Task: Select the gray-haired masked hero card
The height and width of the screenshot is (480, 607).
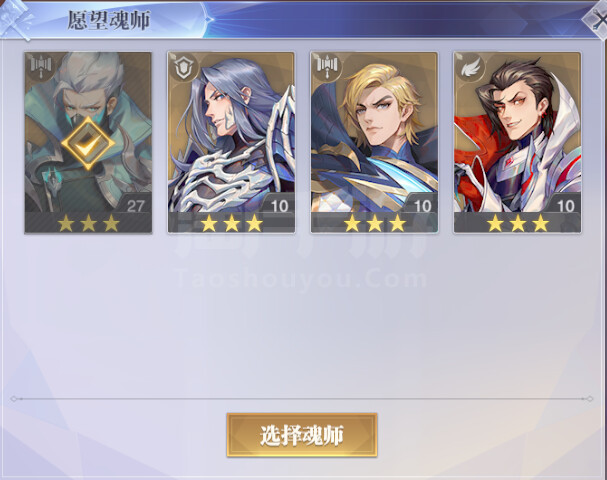Action: coord(88,143)
